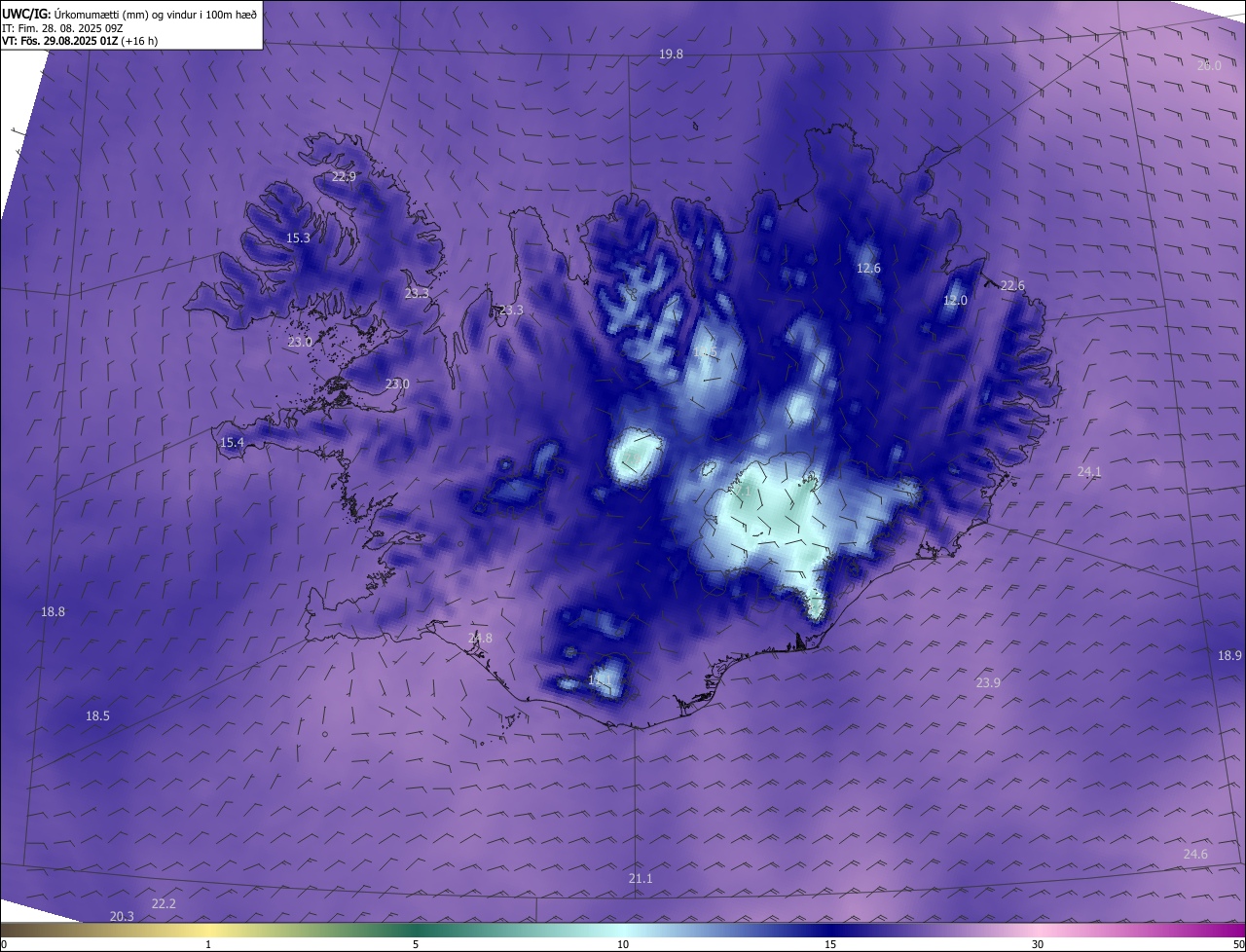Click the 15.3 value in the Westfjords
The image size is (1246, 952).
tap(298, 238)
